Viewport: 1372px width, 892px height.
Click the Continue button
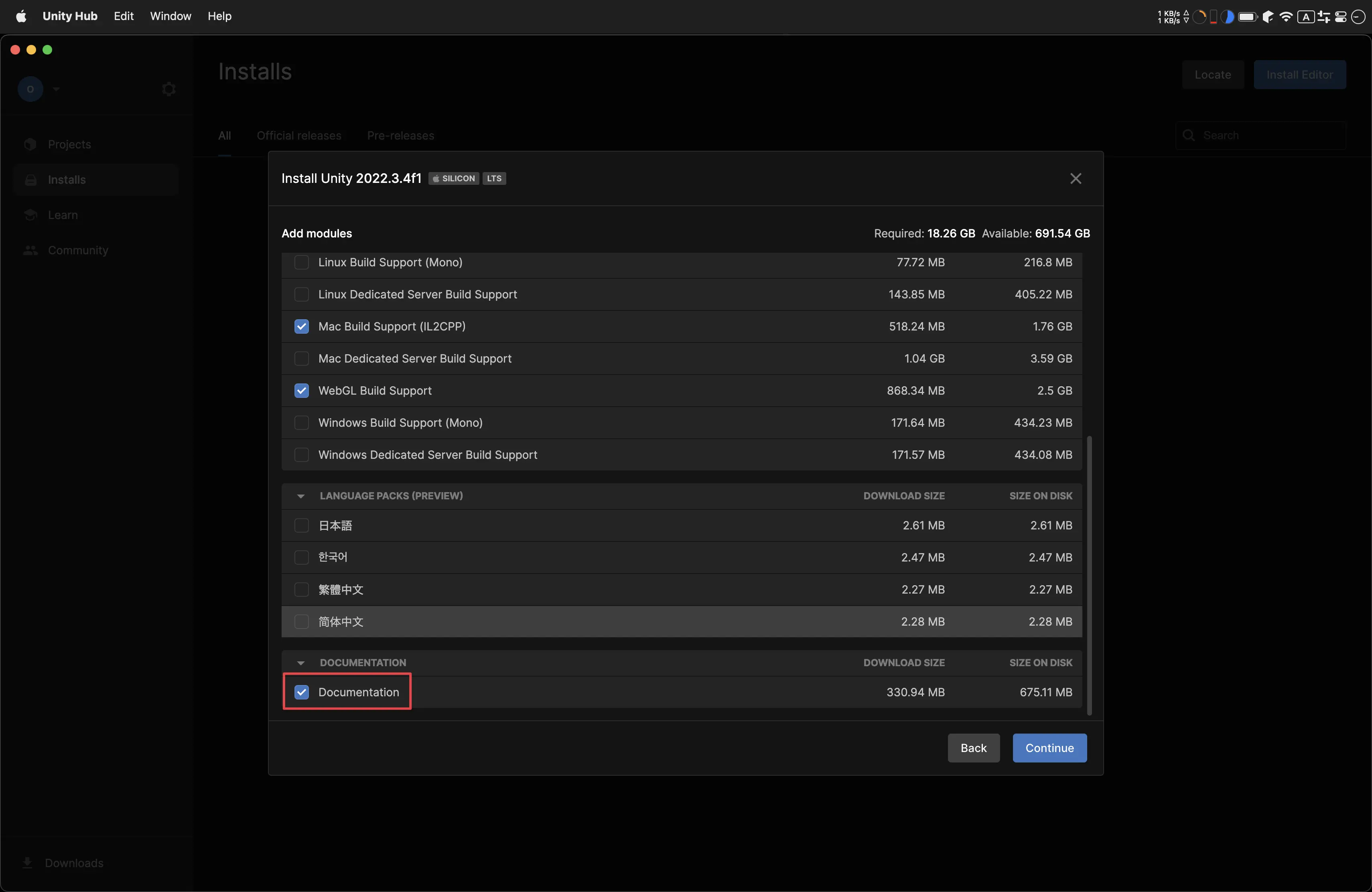point(1049,747)
